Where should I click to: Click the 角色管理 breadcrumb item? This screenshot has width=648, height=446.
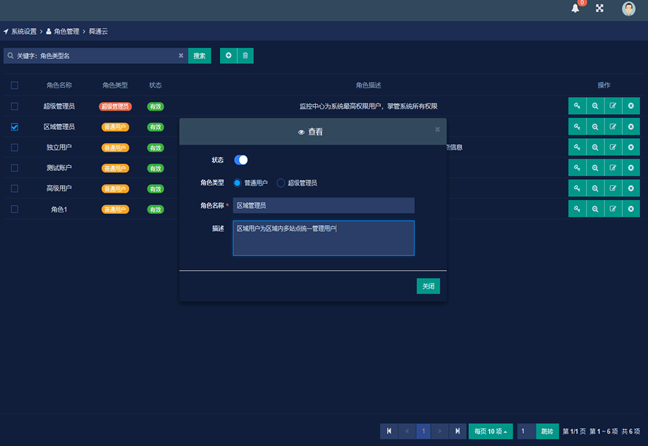pos(67,32)
